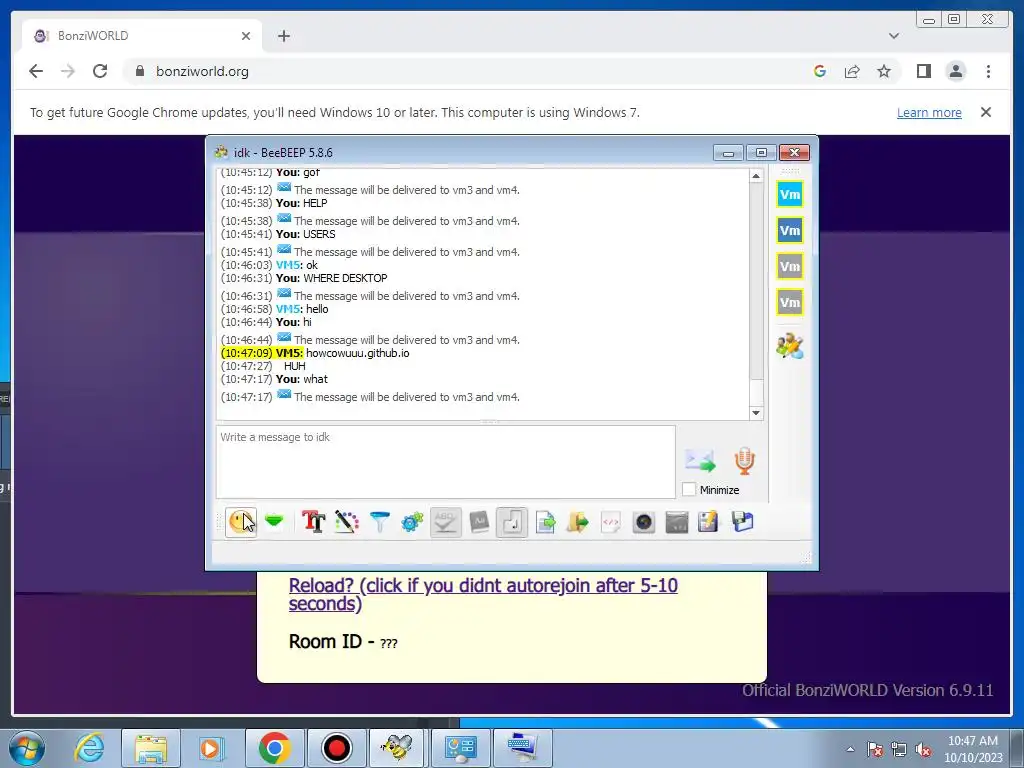Click the muted volume tray icon
Image resolution: width=1024 pixels, height=768 pixels.
point(923,750)
